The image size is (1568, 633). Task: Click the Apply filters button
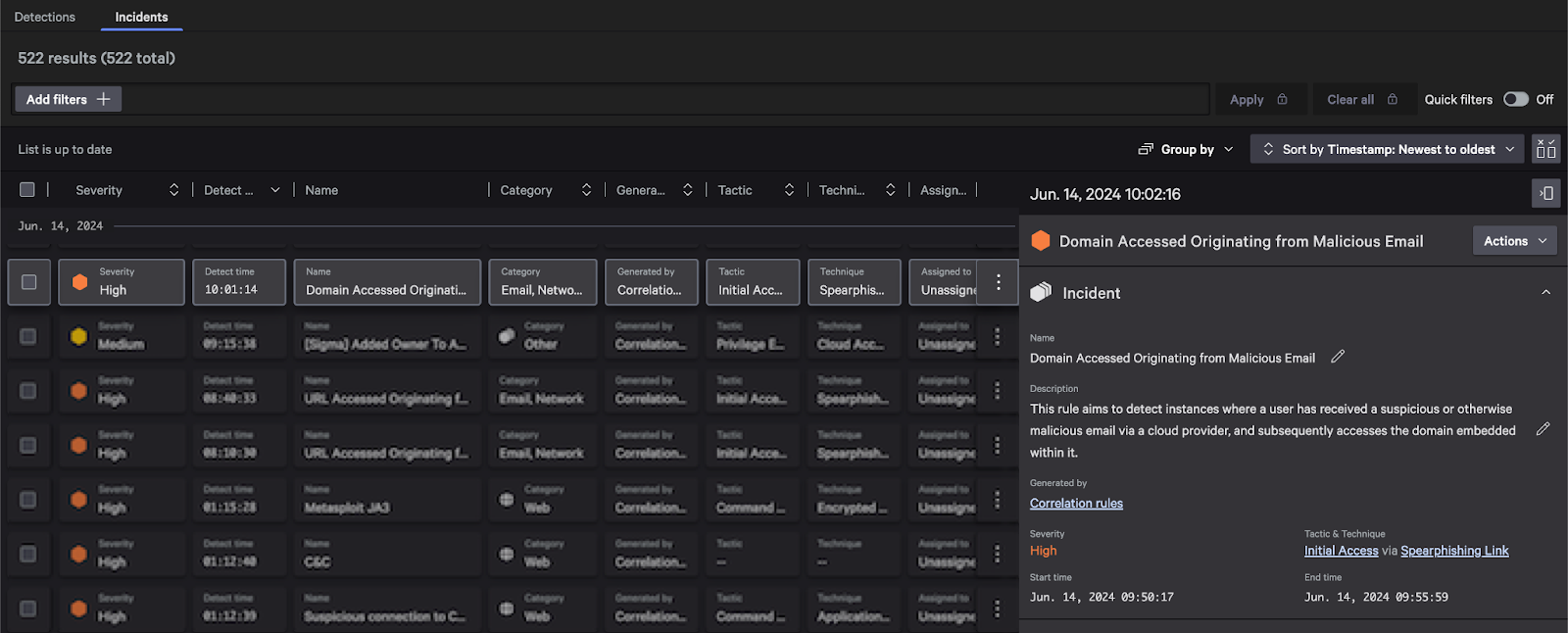1260,99
